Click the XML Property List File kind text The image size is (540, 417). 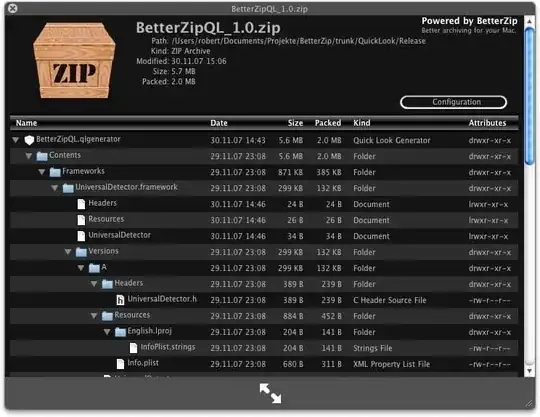[392, 364]
